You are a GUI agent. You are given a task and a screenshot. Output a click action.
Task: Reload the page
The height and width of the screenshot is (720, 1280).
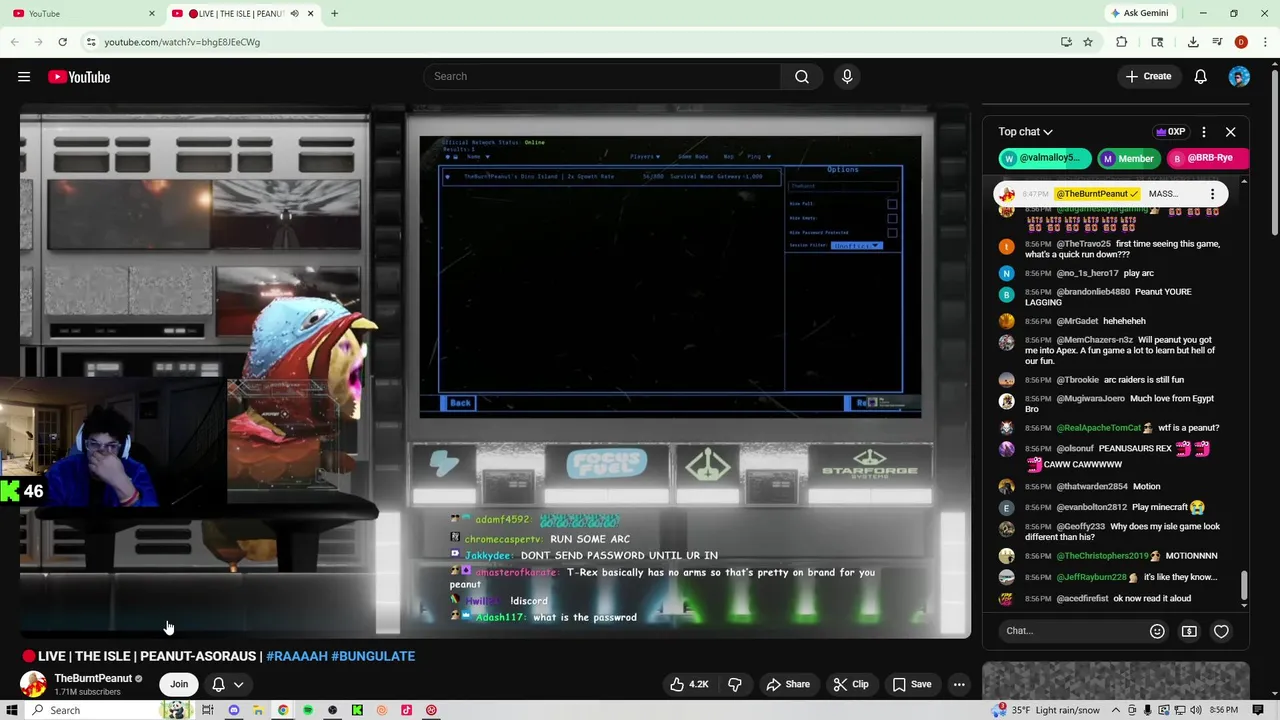coord(62,42)
